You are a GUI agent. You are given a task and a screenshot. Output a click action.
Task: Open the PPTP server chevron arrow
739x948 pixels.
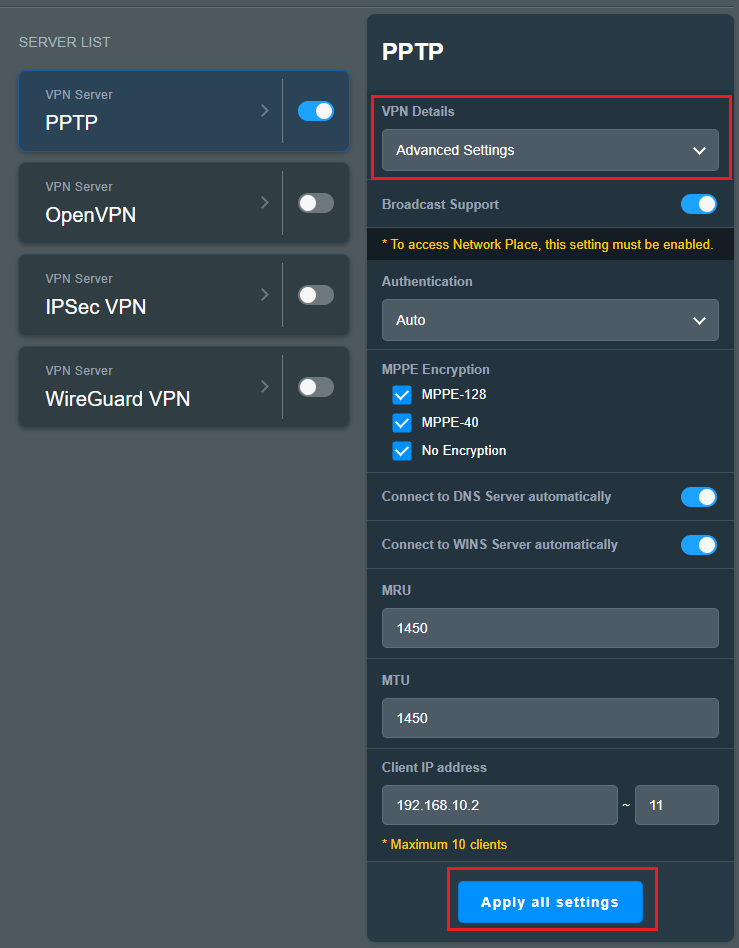pos(265,111)
